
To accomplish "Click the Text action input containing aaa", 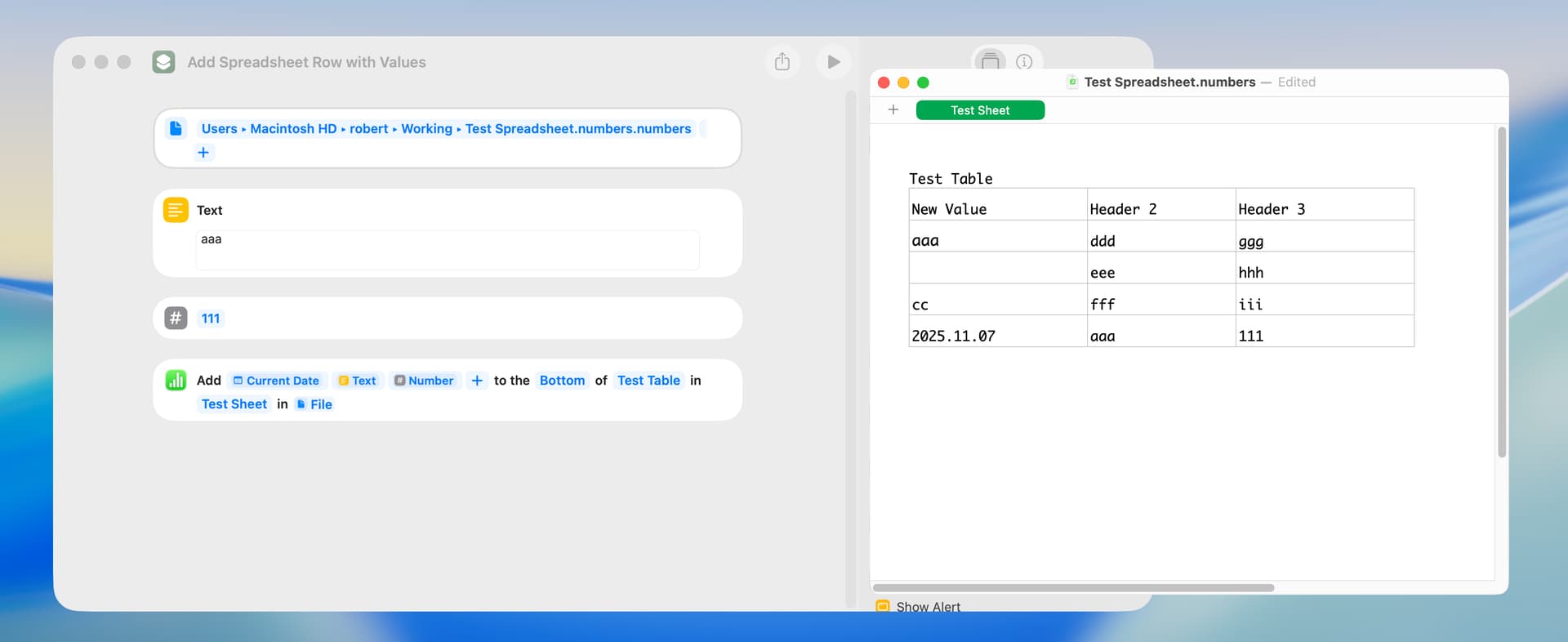I will pyautogui.click(x=447, y=249).
